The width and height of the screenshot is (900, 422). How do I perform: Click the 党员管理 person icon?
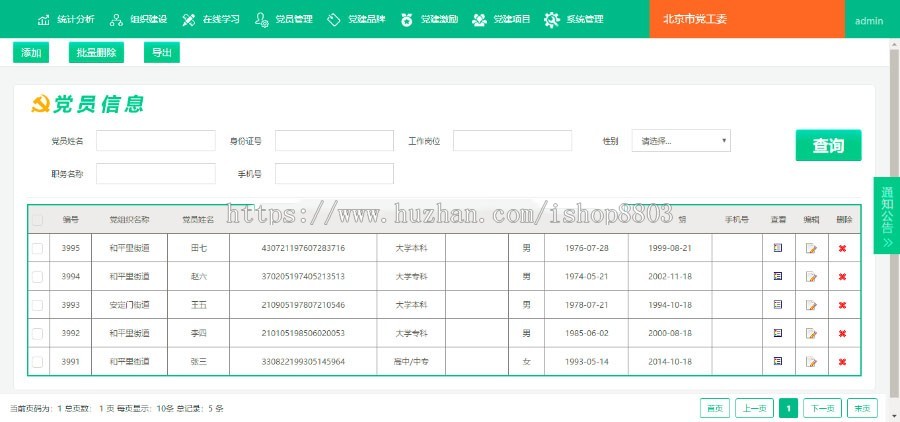(261, 20)
